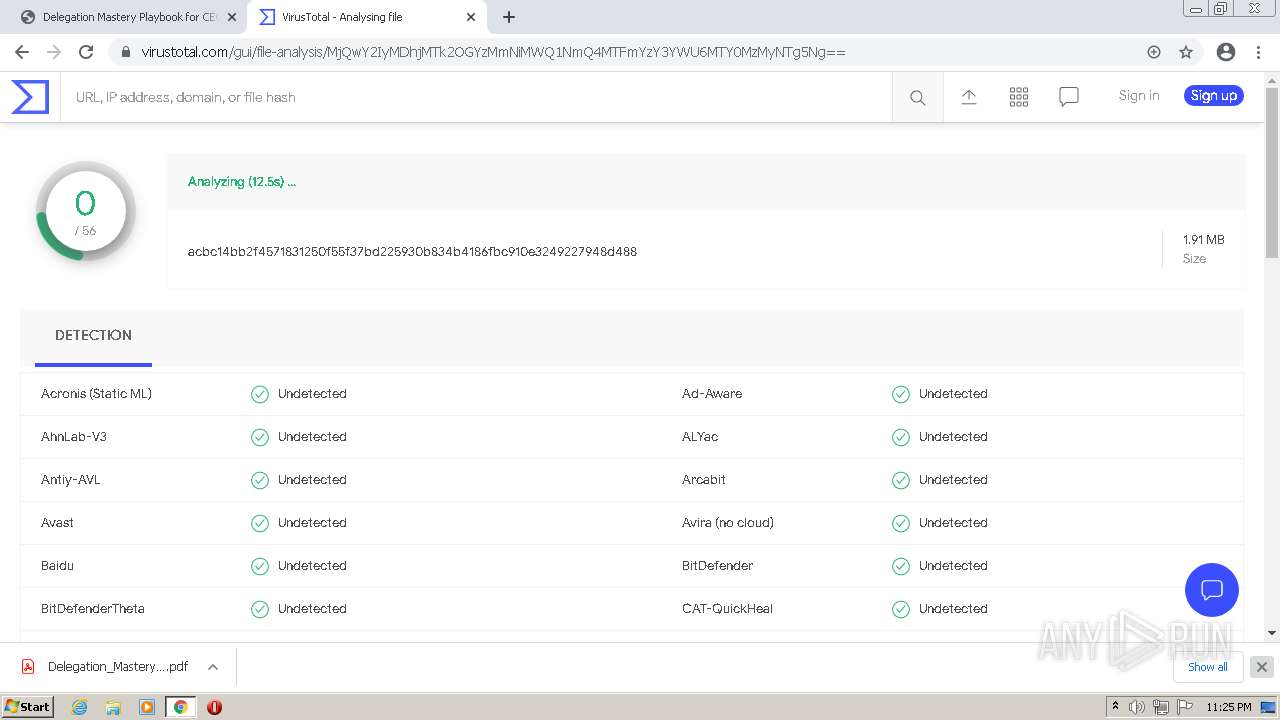1280x720 pixels.
Task: Close the VirusTotal tab
Action: point(471,17)
